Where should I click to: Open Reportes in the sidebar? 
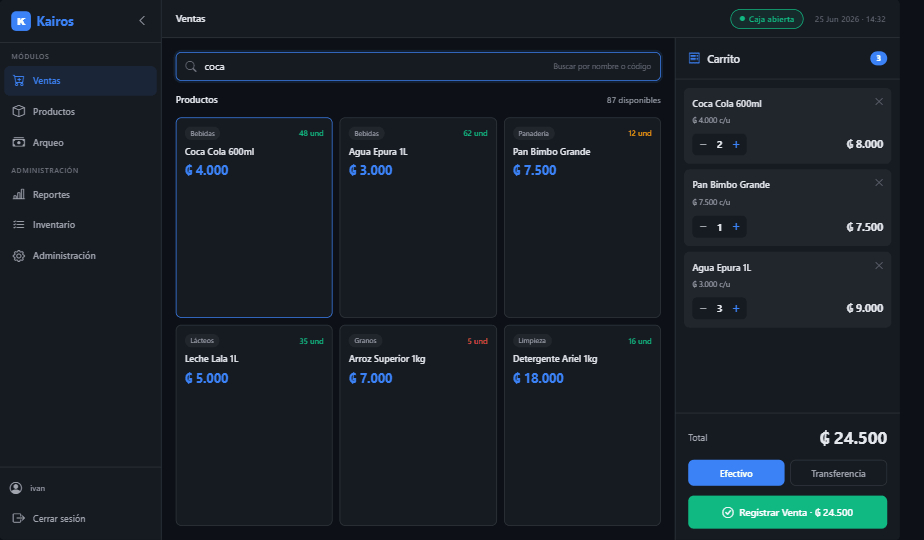80,195
